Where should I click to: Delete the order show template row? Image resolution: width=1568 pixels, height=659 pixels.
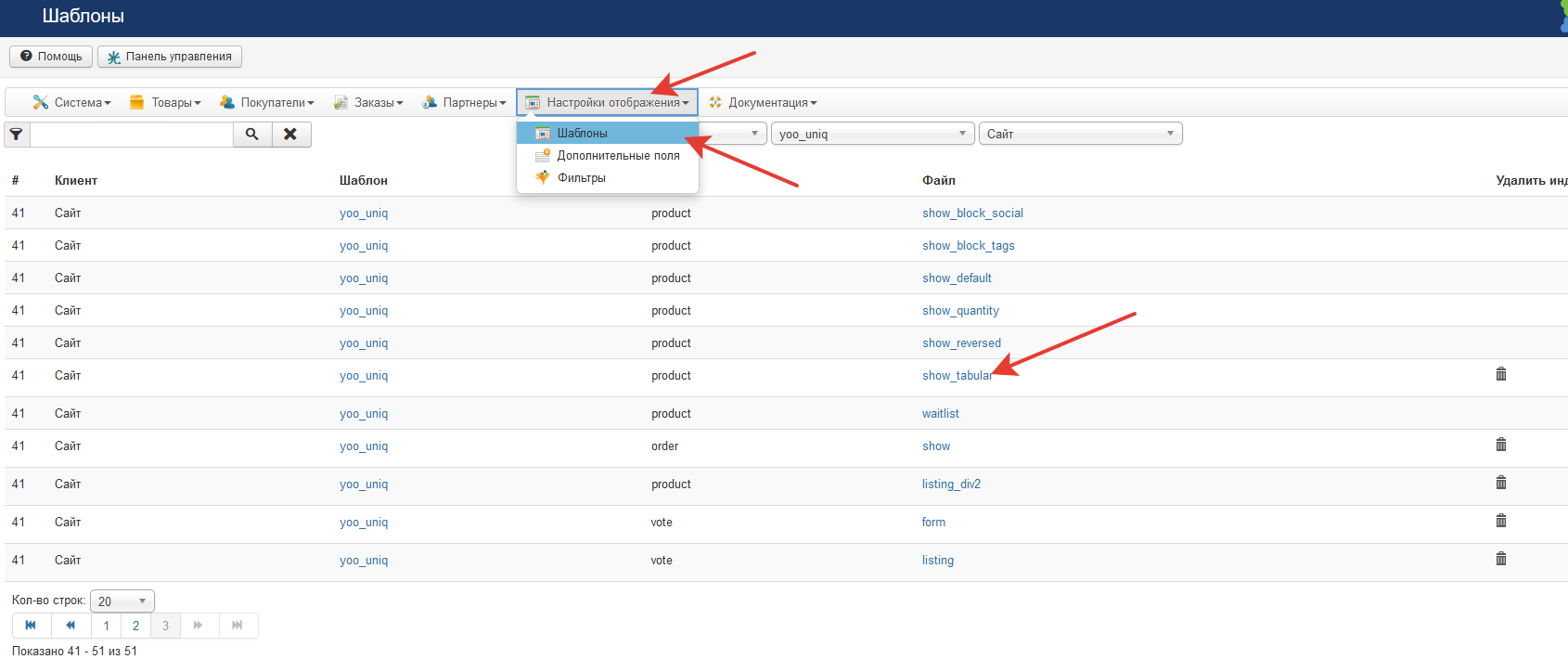tap(1501, 445)
